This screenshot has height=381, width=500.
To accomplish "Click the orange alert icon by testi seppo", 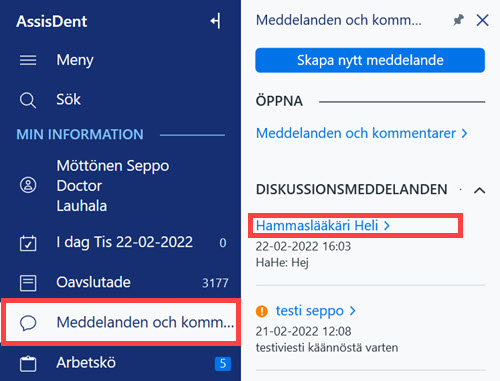I will (x=262, y=311).
